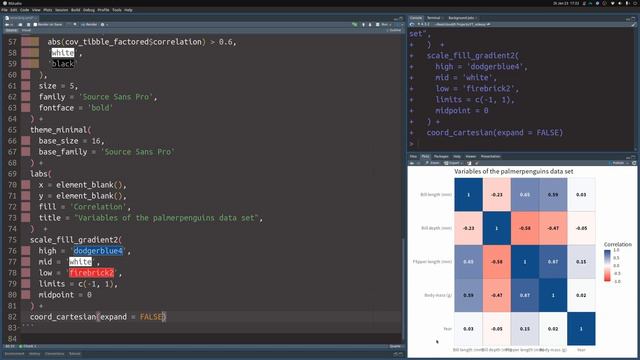
Task: Toggle the document Outline panel
Action: point(394,30)
